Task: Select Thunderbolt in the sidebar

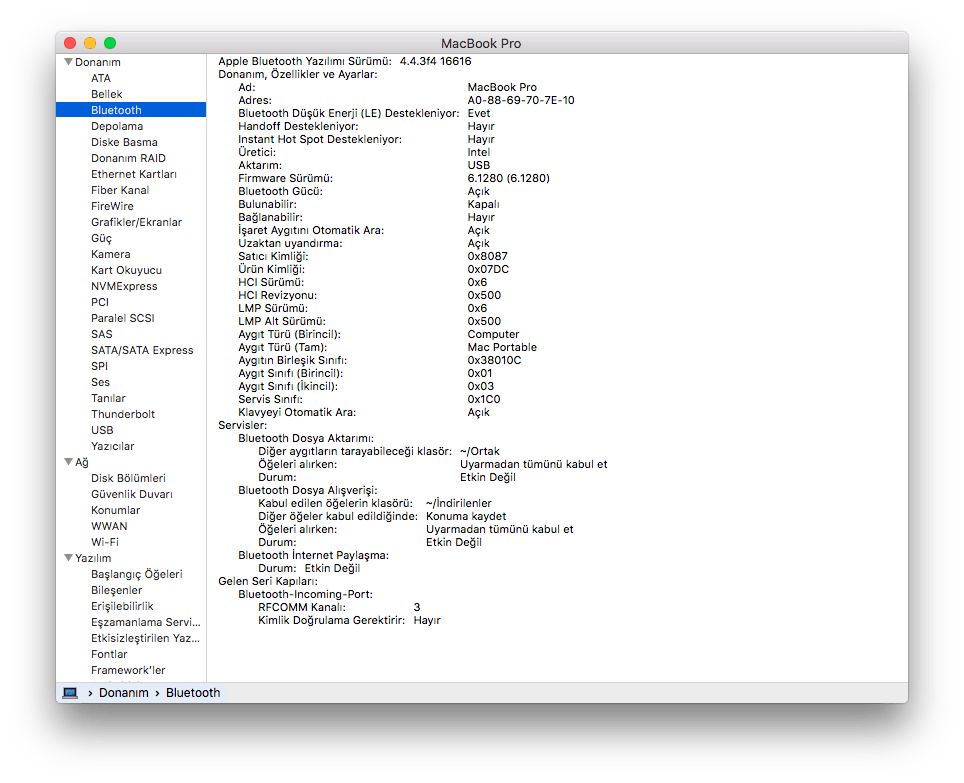Action: click(122, 414)
